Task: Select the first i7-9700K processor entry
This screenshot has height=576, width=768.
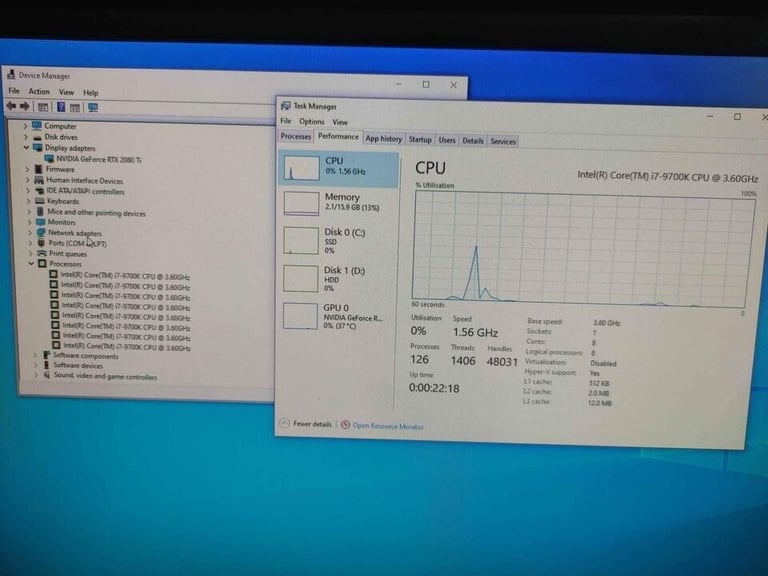Action: coord(125,276)
